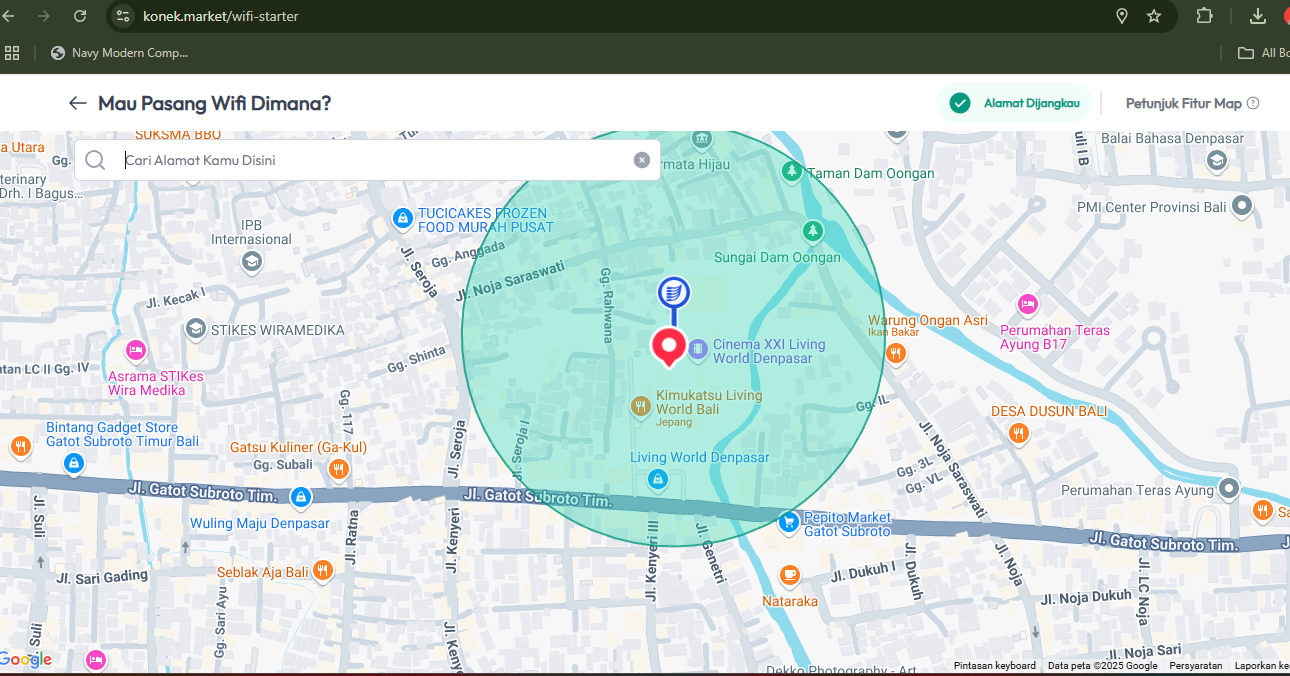
Task: Select Warung Ongan Asri restaurant marker
Action: [896, 352]
